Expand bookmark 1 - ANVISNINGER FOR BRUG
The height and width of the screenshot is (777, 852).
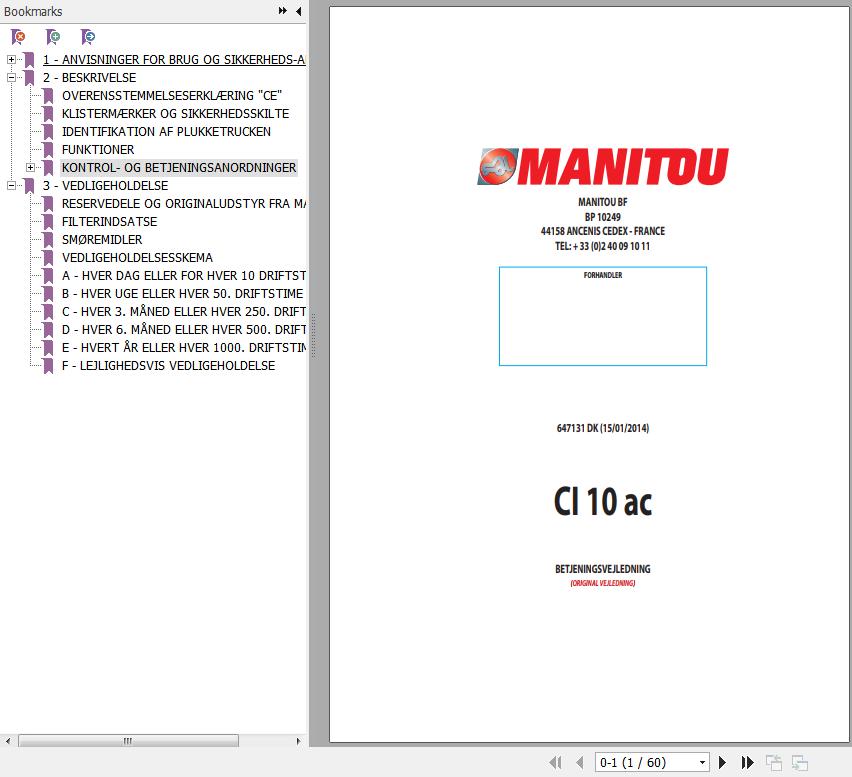[11, 59]
